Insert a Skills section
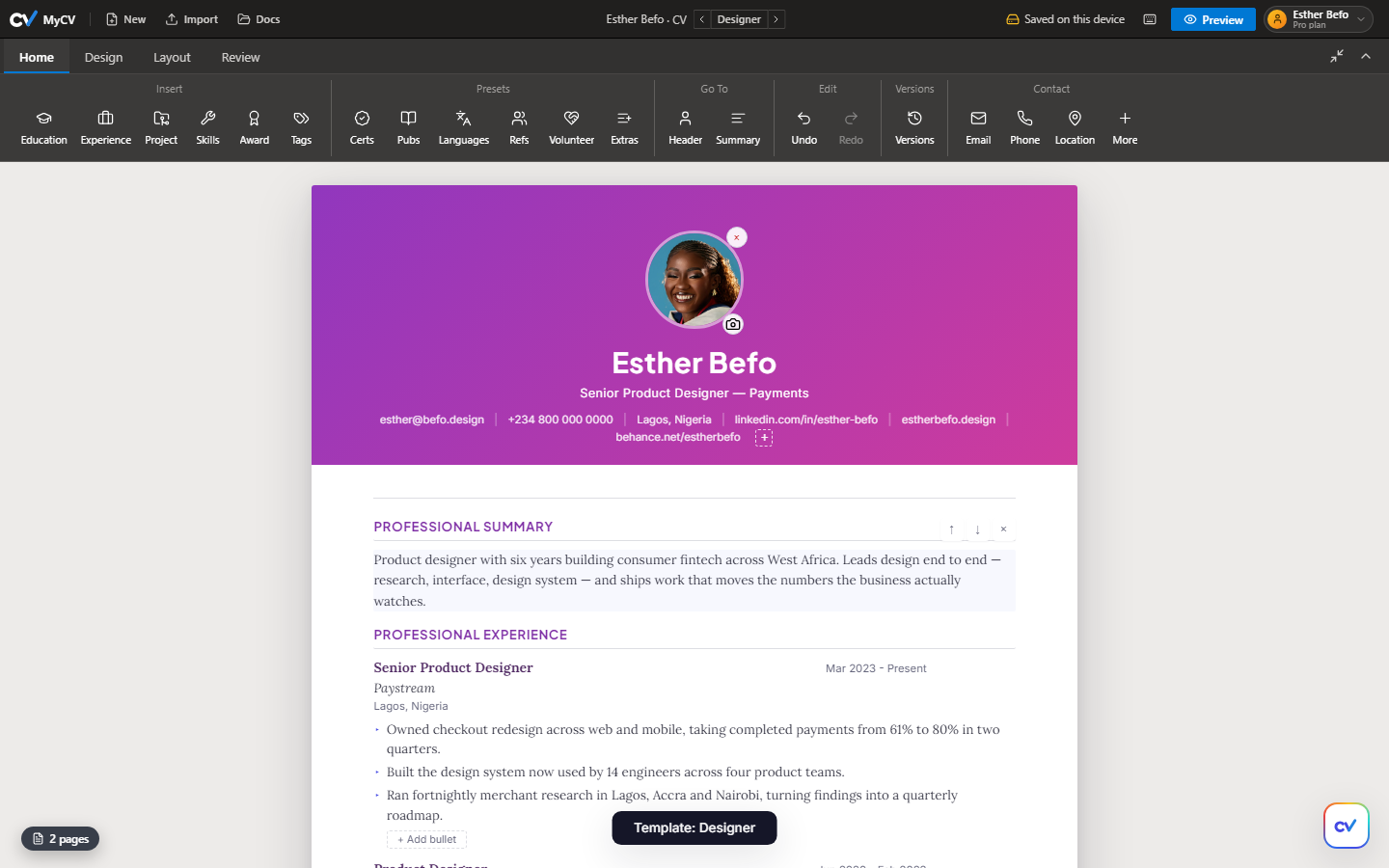 click(x=207, y=127)
